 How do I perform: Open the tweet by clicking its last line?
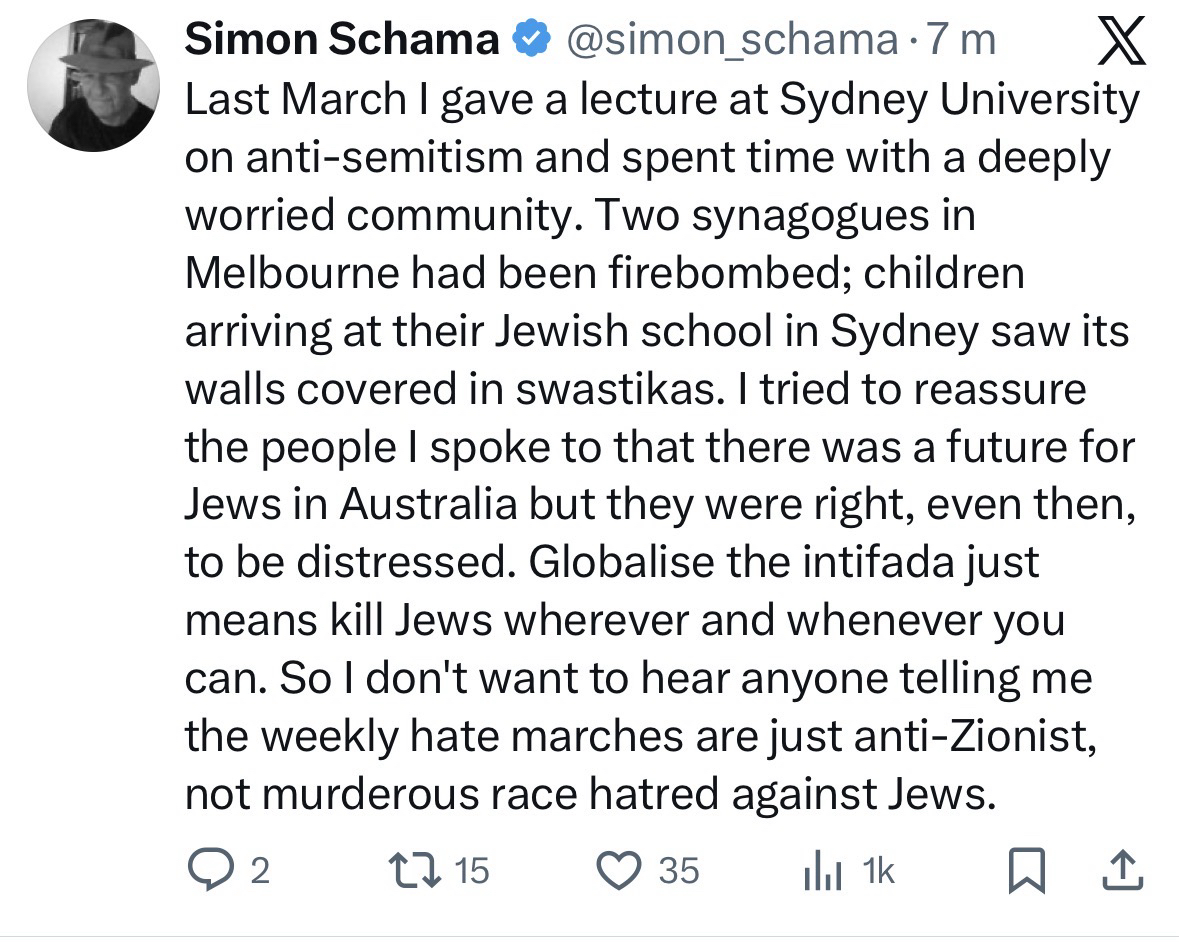coord(590,793)
